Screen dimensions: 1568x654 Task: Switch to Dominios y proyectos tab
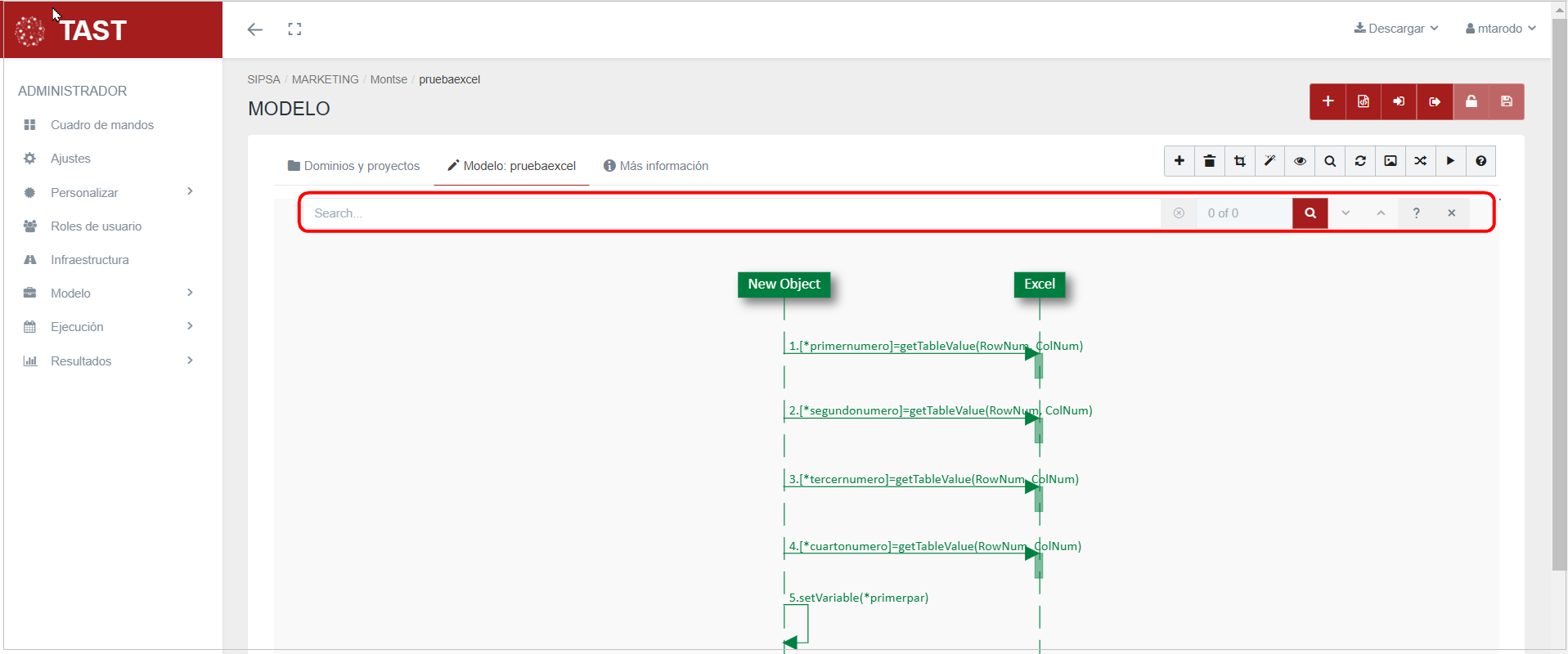point(353,166)
